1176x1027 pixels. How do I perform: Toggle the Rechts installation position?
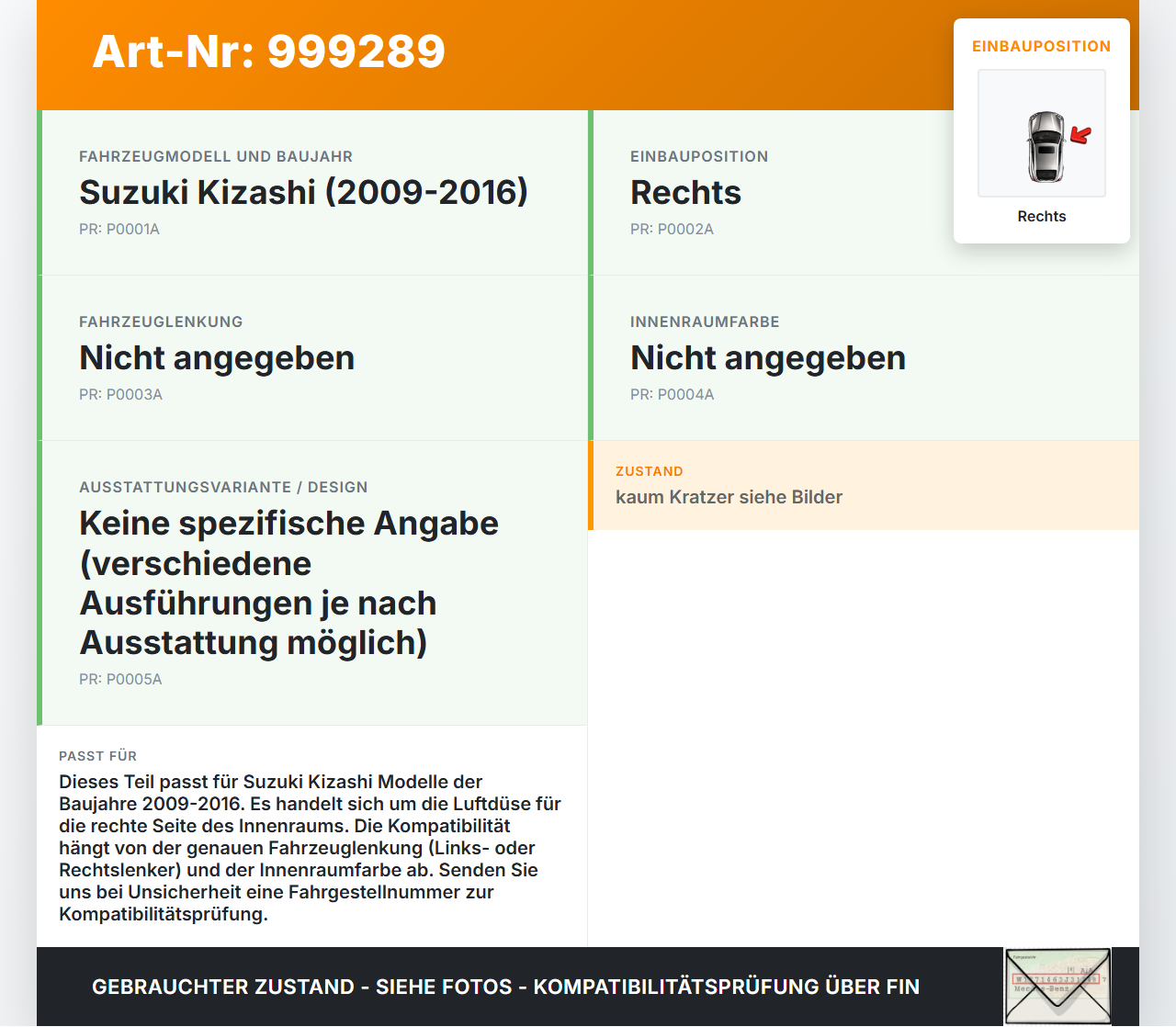point(685,193)
